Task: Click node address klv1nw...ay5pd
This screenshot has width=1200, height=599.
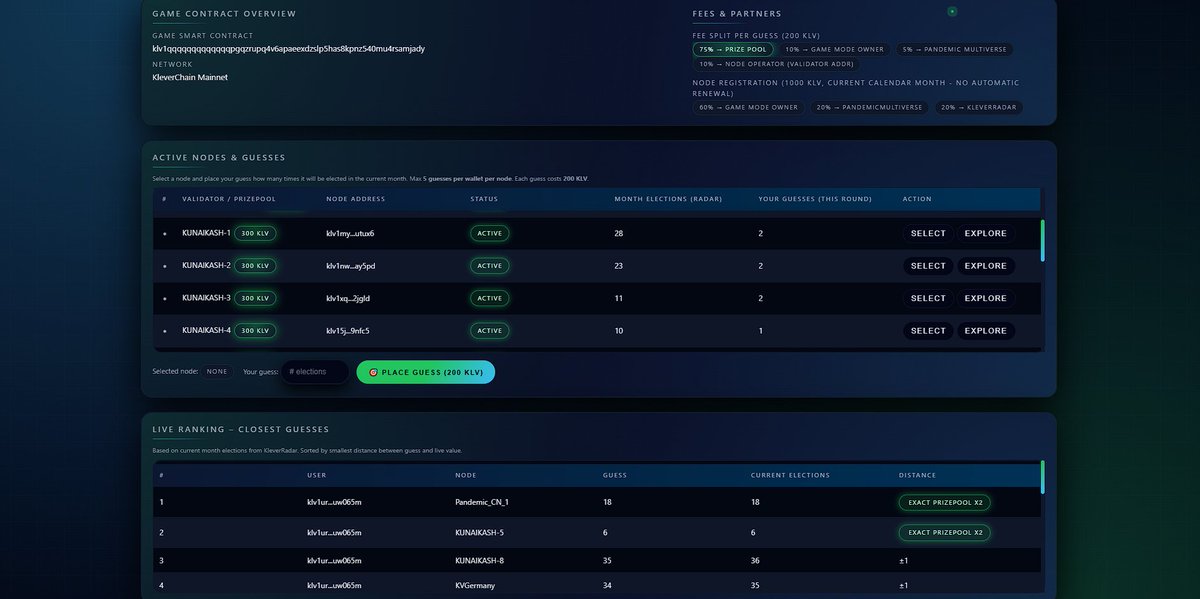Action: [351, 266]
